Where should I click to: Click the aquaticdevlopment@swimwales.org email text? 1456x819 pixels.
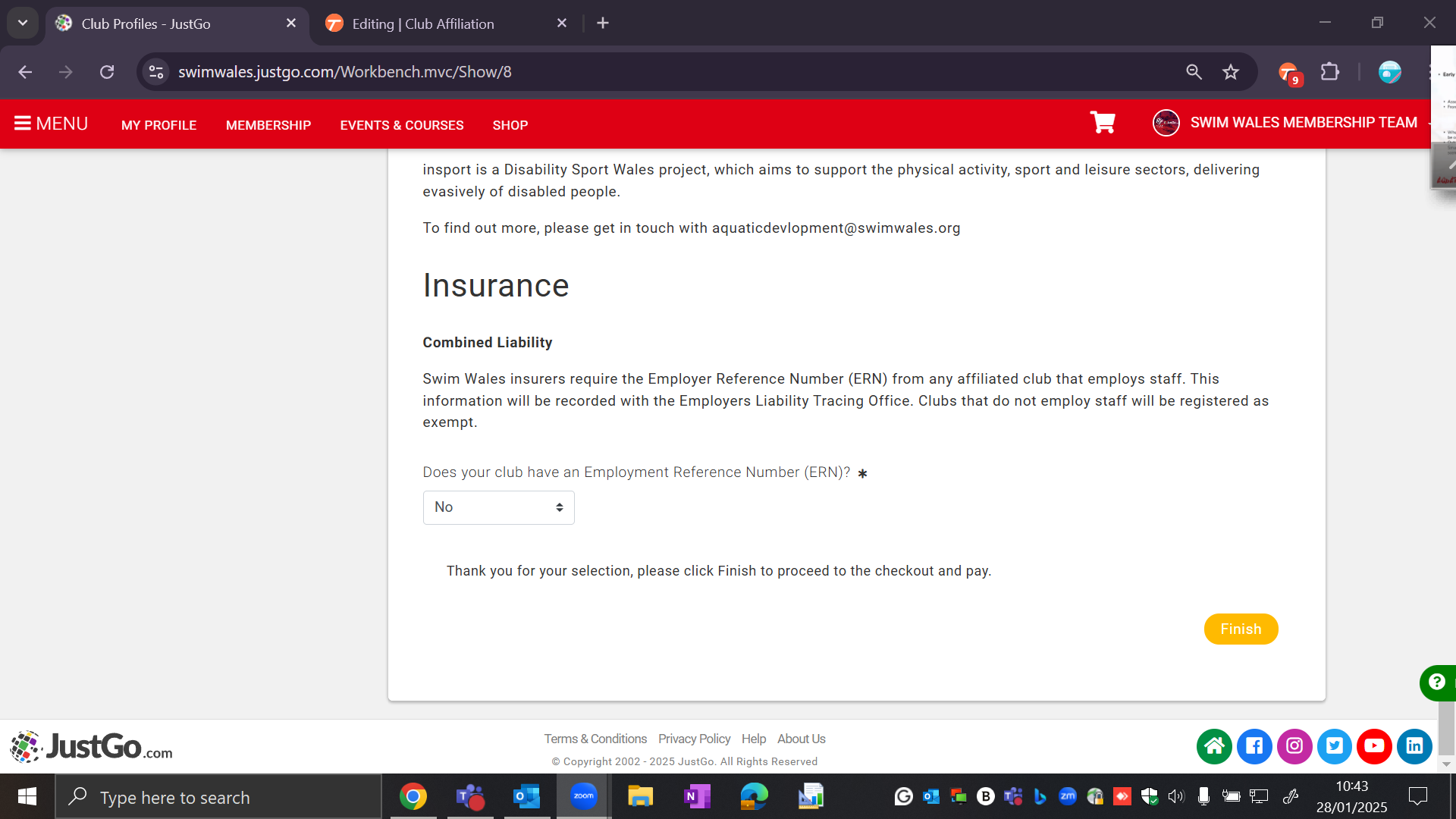836,228
